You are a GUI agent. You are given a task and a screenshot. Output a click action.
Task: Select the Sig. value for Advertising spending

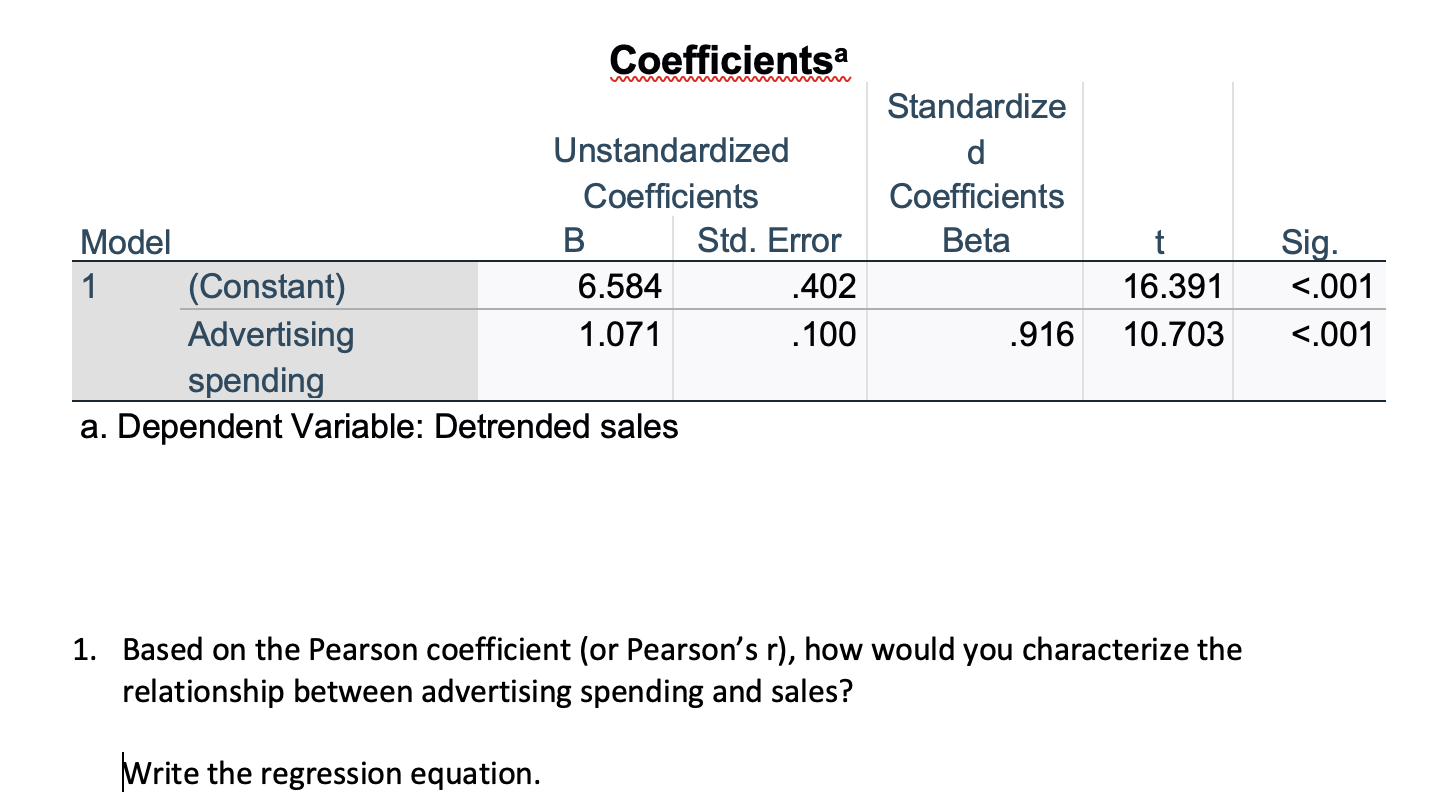pyautogui.click(x=1332, y=333)
